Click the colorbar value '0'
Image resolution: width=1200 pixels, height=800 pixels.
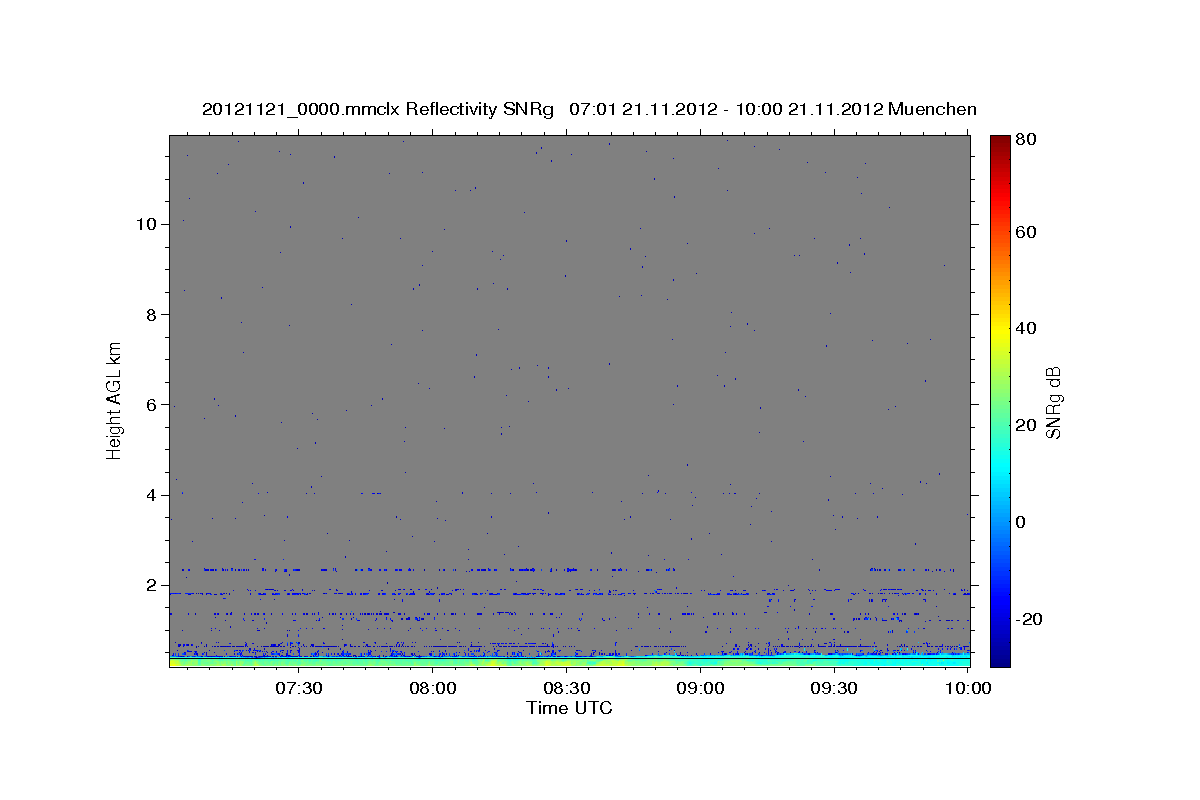click(1021, 522)
